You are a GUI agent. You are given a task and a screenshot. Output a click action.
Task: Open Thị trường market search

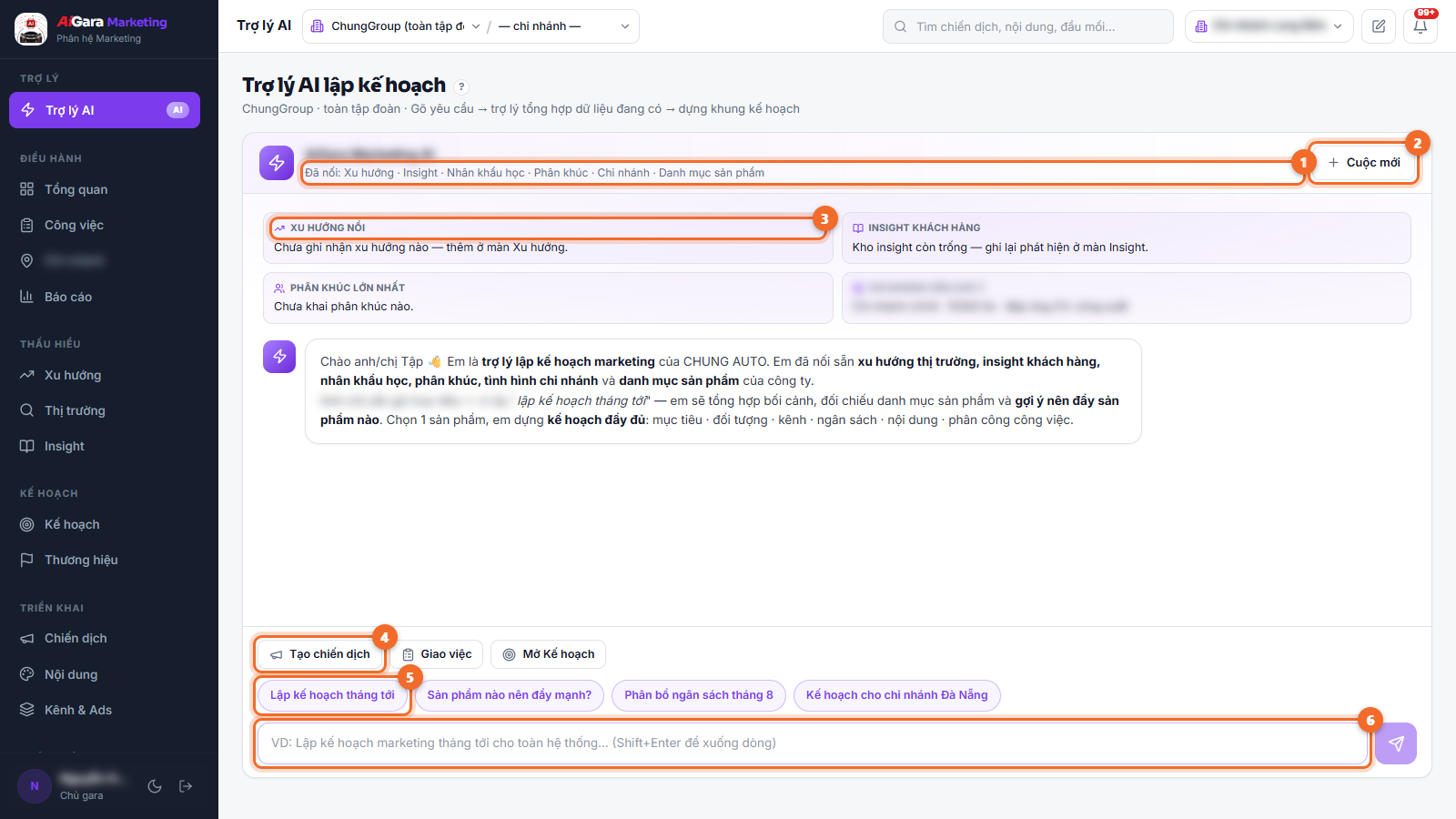click(105, 410)
